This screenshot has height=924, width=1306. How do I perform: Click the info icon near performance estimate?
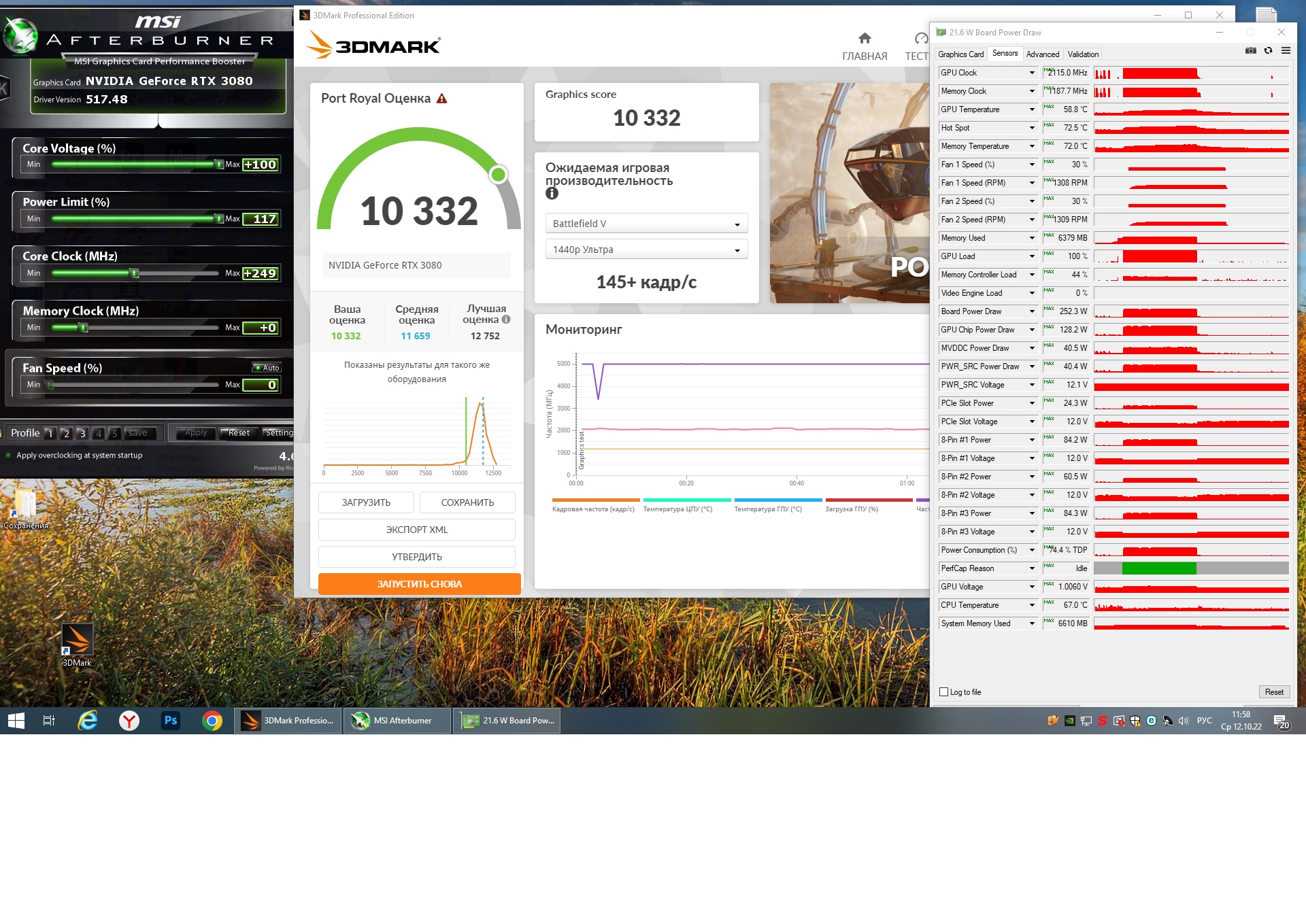pyautogui.click(x=552, y=194)
